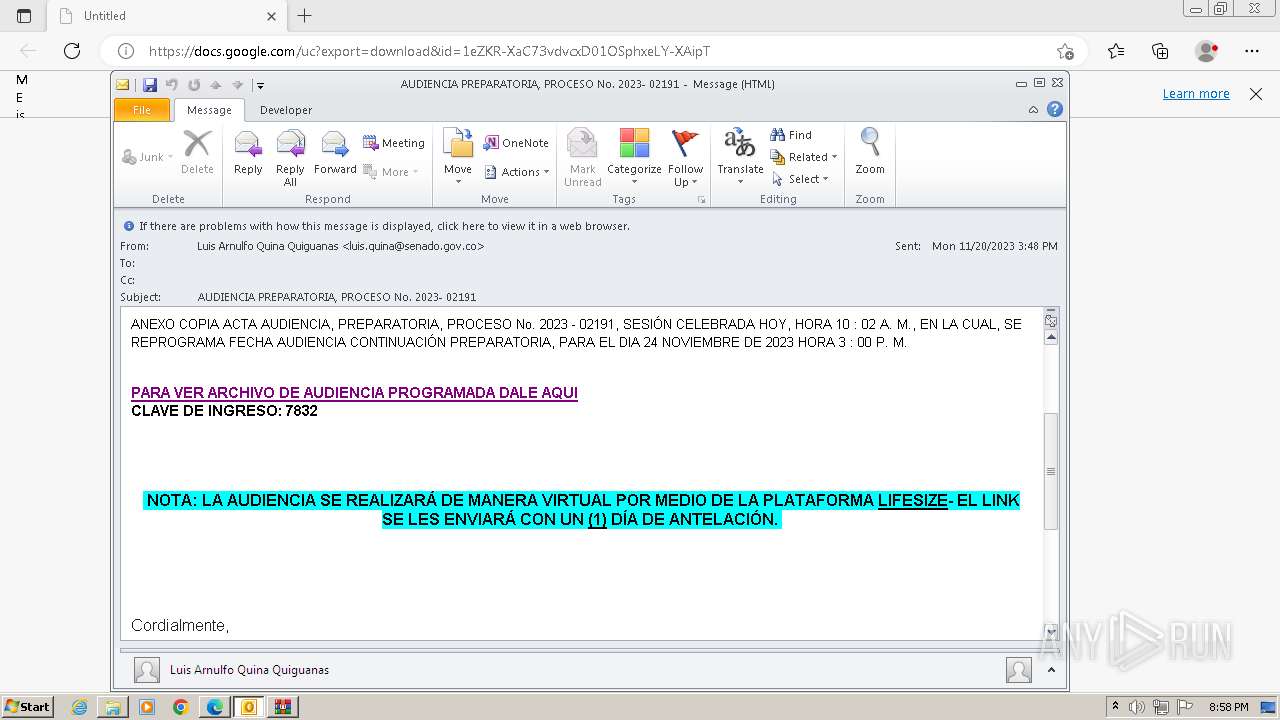Click sender name Luis Arnulfo Quina Quiguanas
Screen dimensions: 1280x720
pyautogui.click(x=249, y=670)
